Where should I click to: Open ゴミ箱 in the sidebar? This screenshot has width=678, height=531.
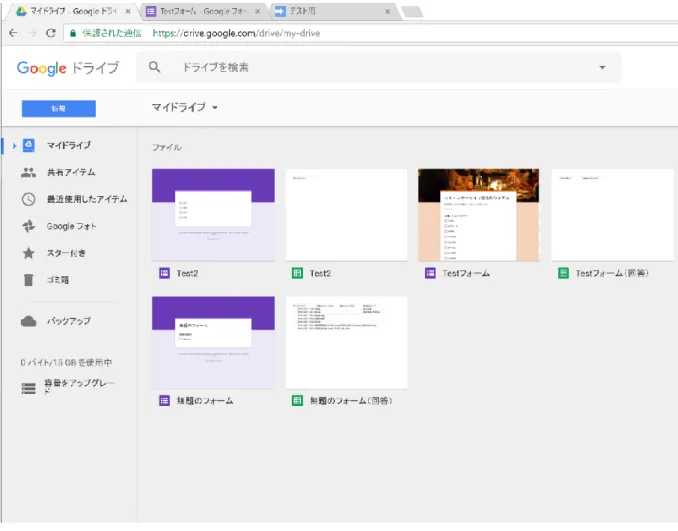pos(58,280)
